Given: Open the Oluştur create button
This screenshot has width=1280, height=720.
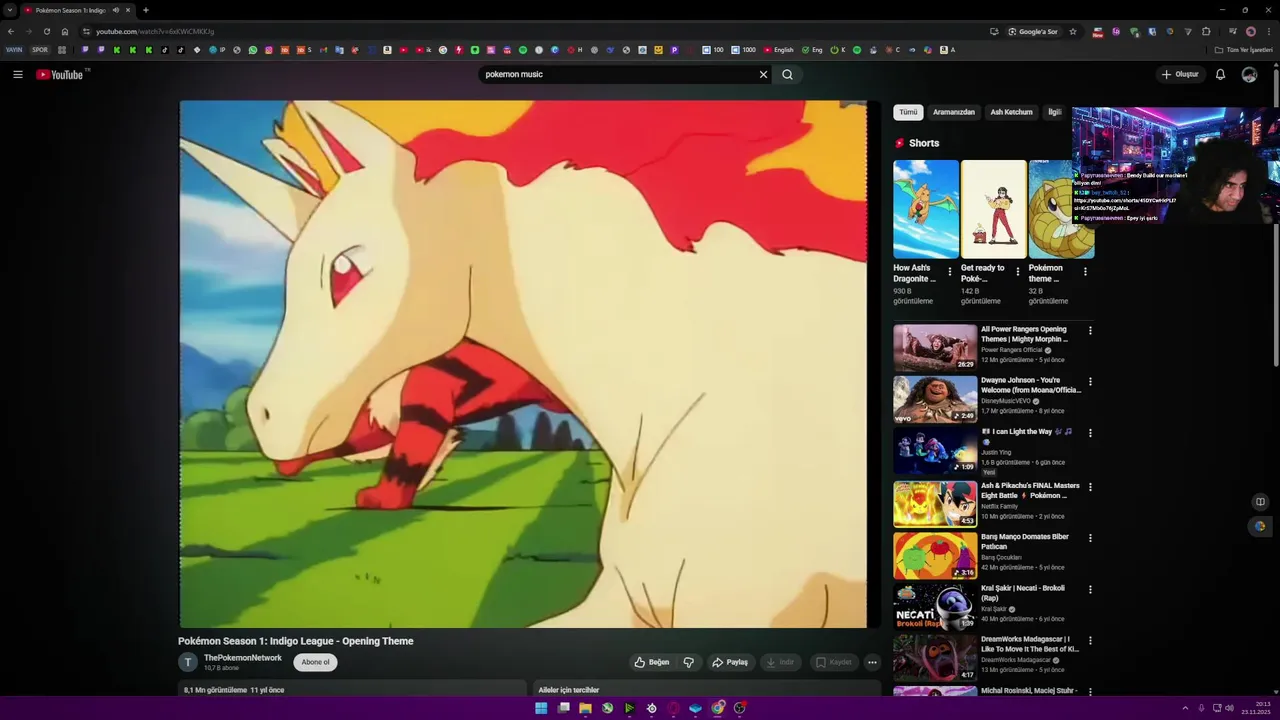Looking at the screenshot, I should [1180, 74].
